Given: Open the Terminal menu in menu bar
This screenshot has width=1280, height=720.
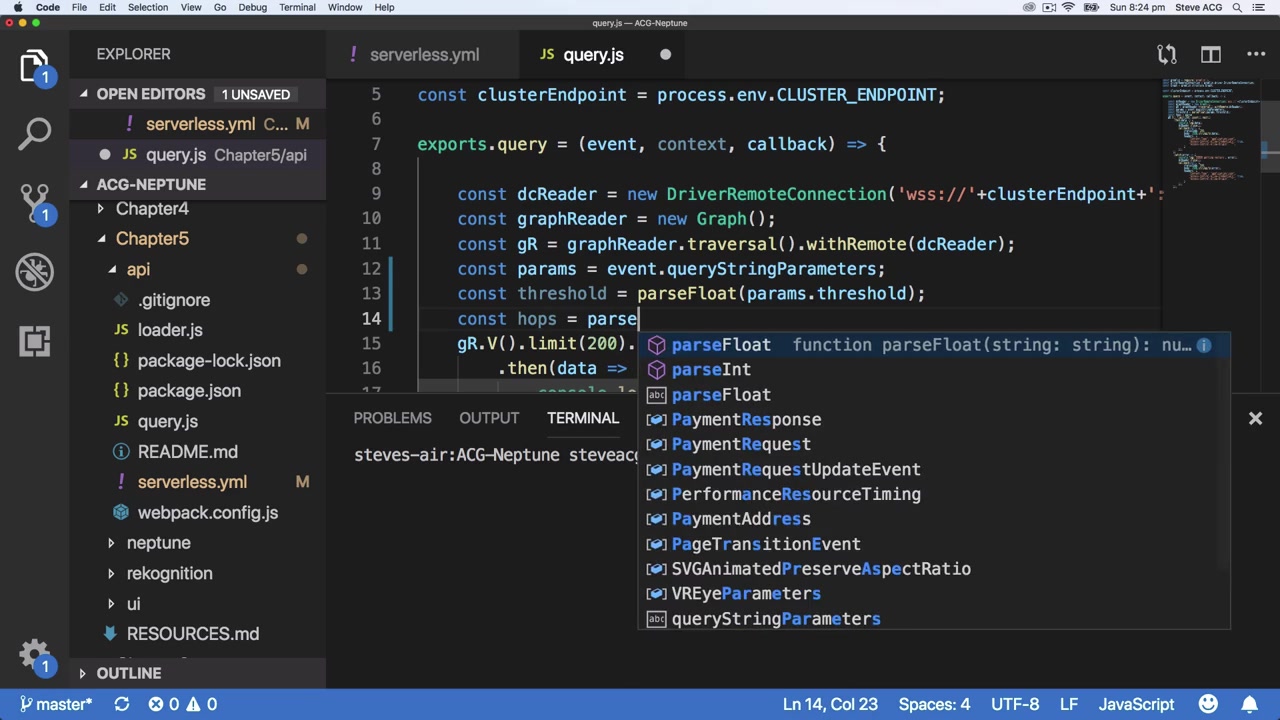Looking at the screenshot, I should click(x=297, y=7).
